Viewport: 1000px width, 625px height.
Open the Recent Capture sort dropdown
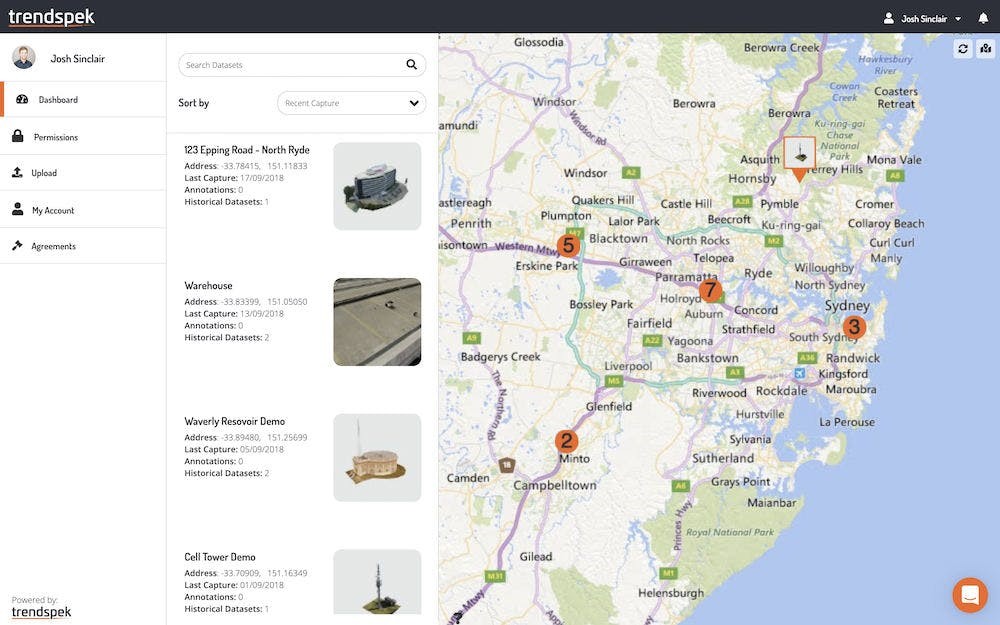pyautogui.click(x=350, y=102)
